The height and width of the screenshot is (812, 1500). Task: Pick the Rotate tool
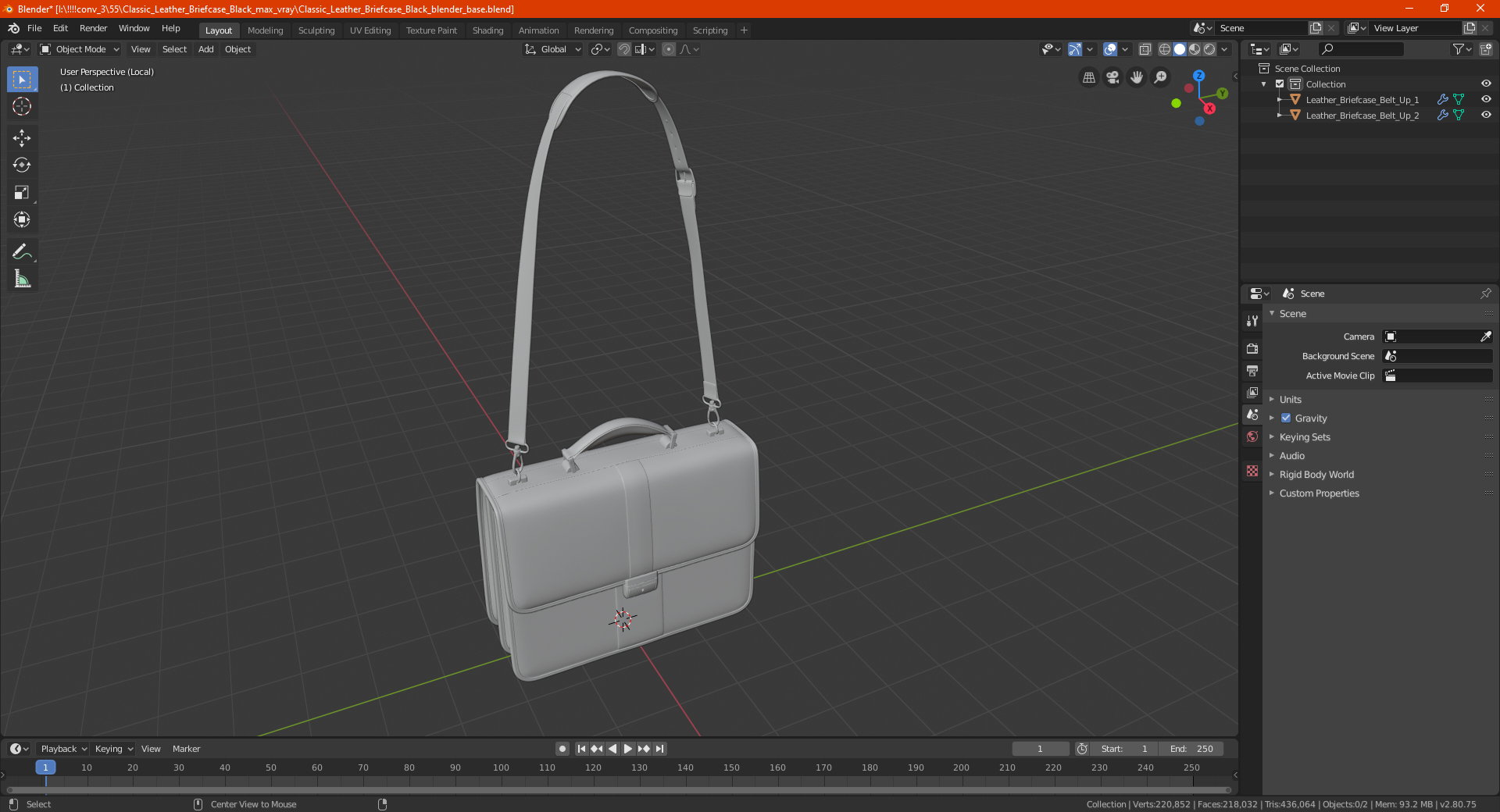[x=22, y=165]
